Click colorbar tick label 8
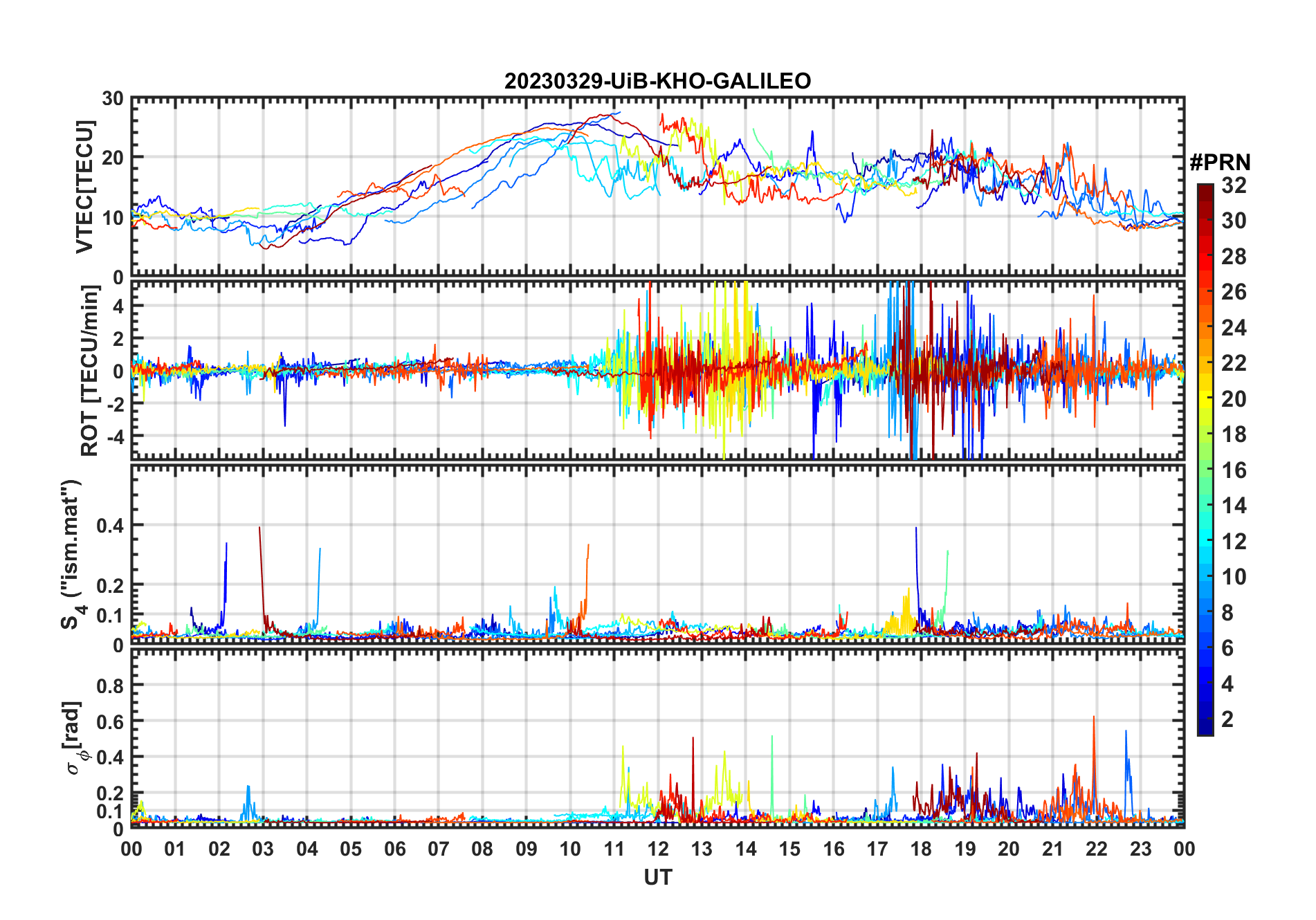The image size is (1316, 920). point(1227,613)
